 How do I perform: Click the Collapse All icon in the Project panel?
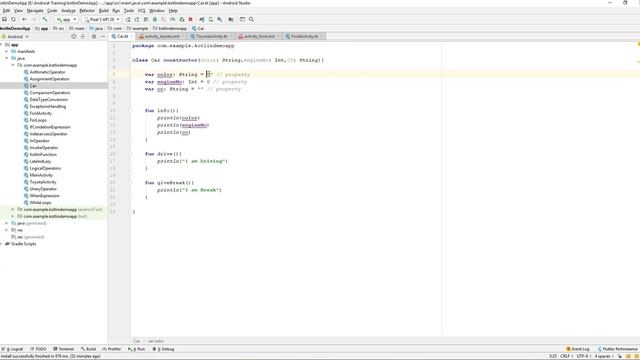pyautogui.click(x=83, y=36)
